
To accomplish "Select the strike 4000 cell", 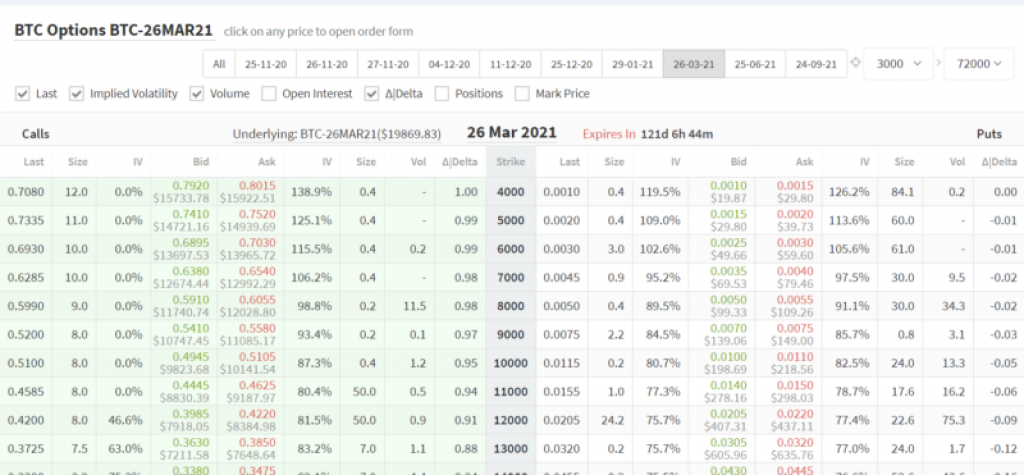I will (x=511, y=192).
